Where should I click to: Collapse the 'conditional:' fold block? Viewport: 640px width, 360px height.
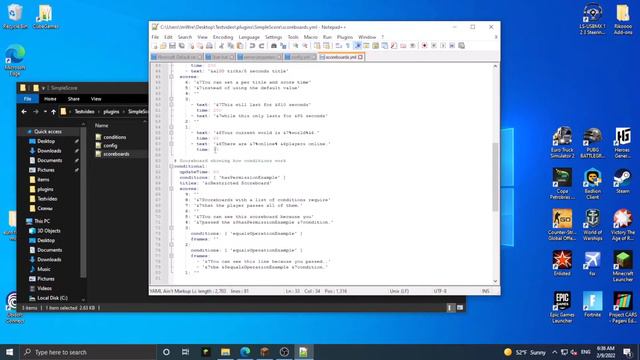click(x=171, y=166)
